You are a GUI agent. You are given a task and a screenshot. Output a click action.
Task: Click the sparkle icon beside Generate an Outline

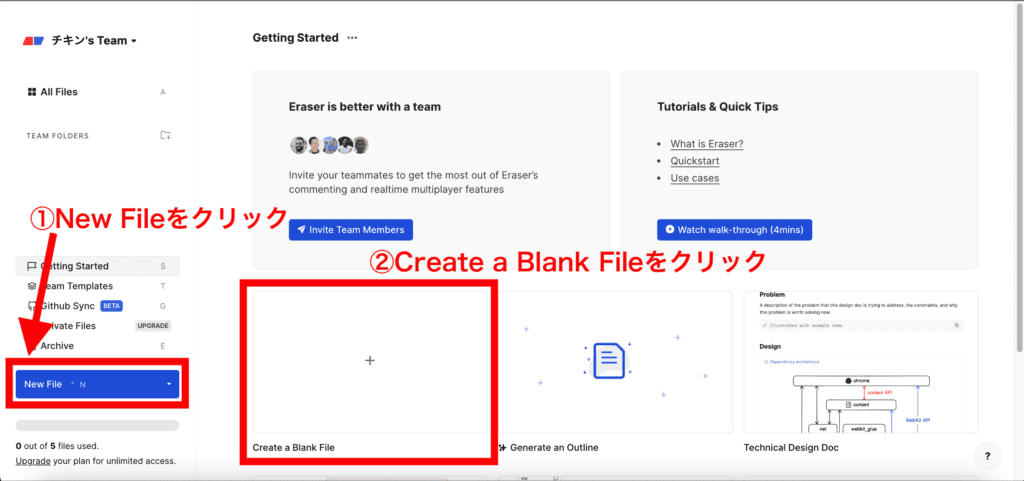(502, 448)
